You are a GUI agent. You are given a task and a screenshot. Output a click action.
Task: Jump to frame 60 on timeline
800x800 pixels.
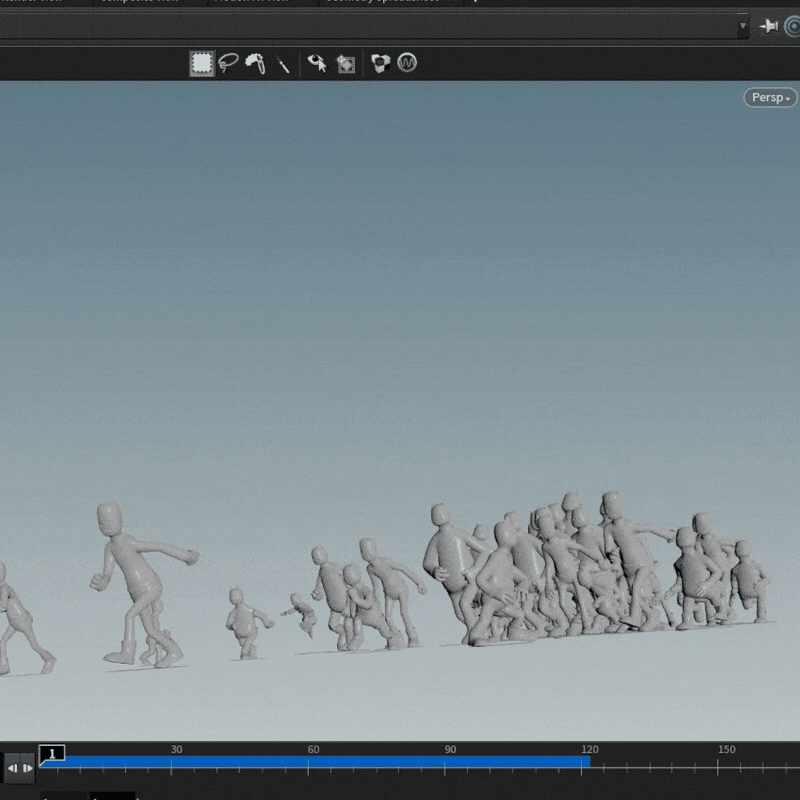[313, 749]
